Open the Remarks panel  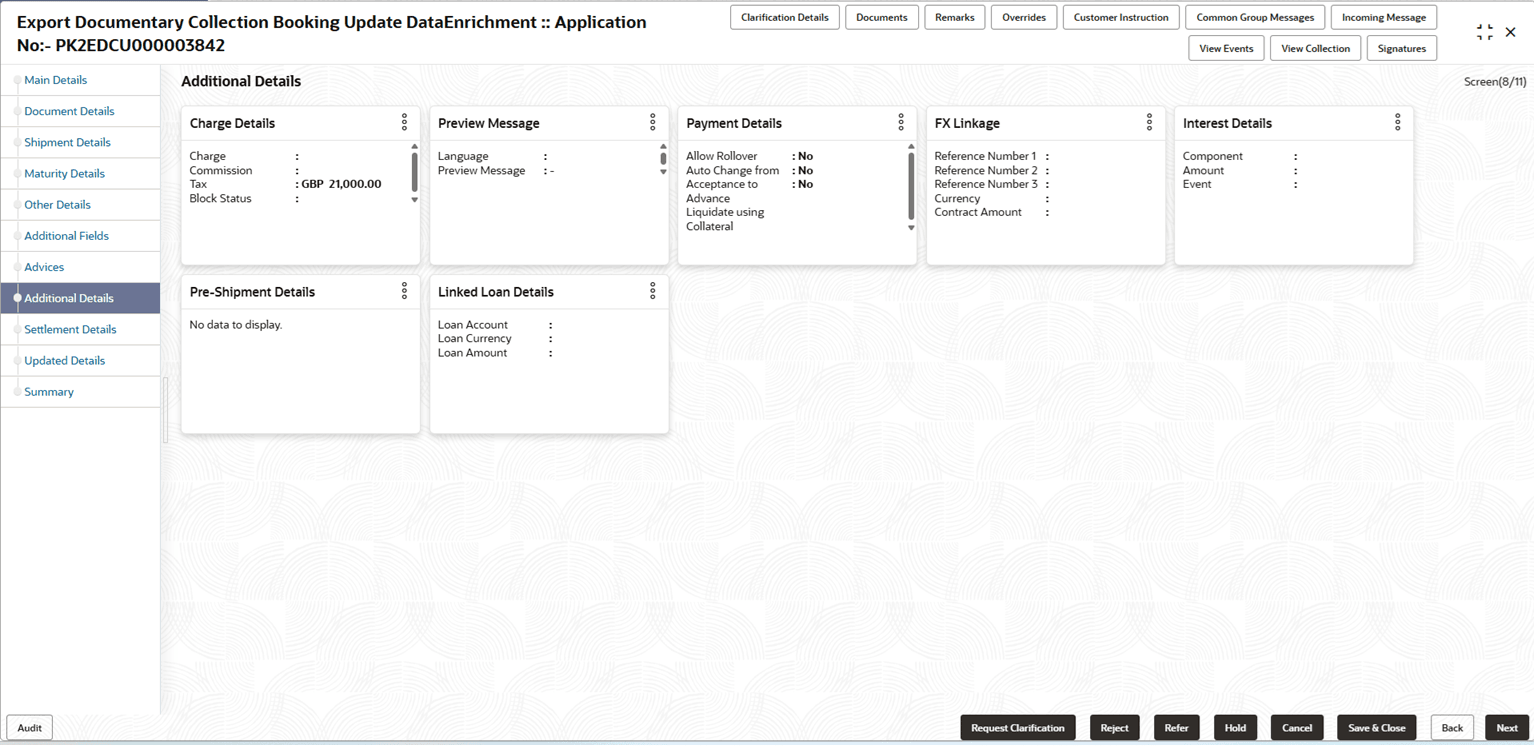[953, 17]
